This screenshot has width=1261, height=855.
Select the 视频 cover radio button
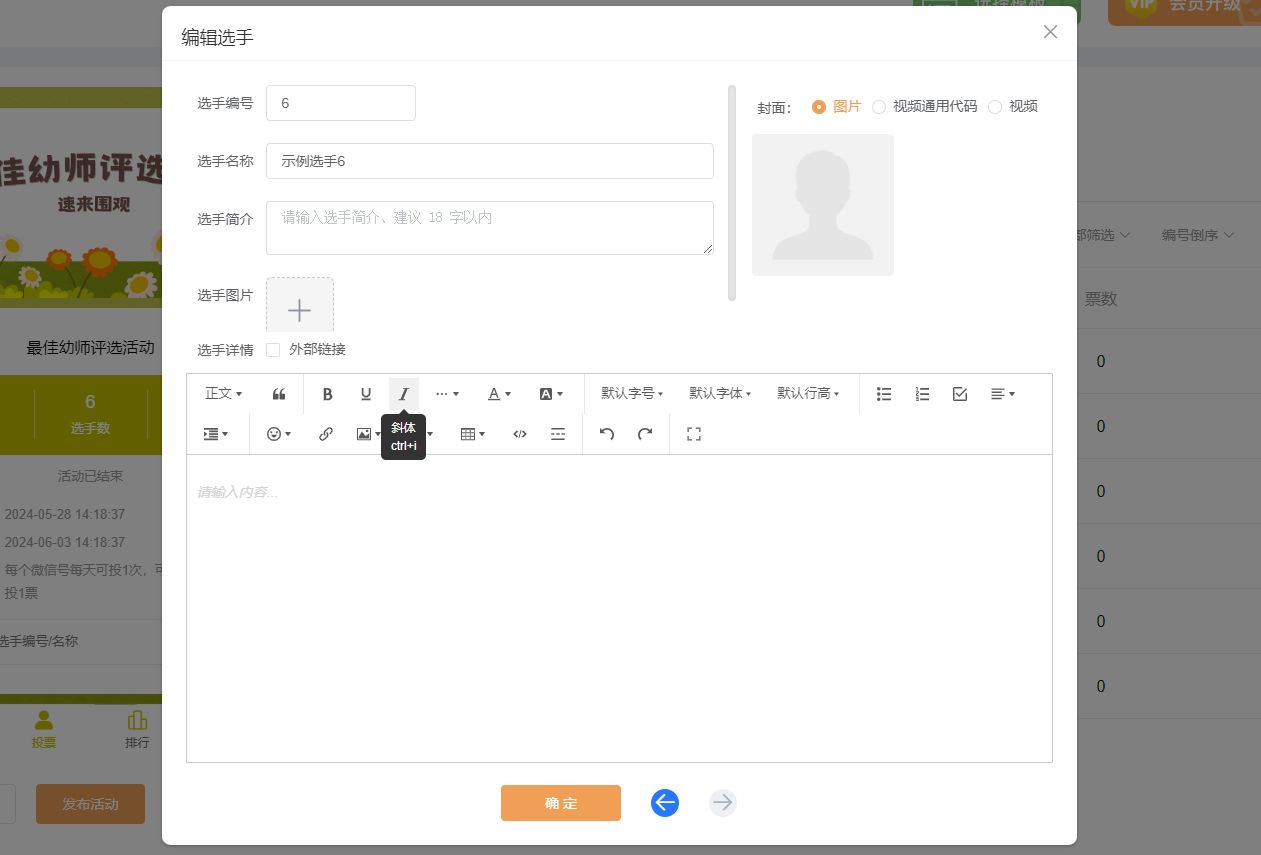995,107
